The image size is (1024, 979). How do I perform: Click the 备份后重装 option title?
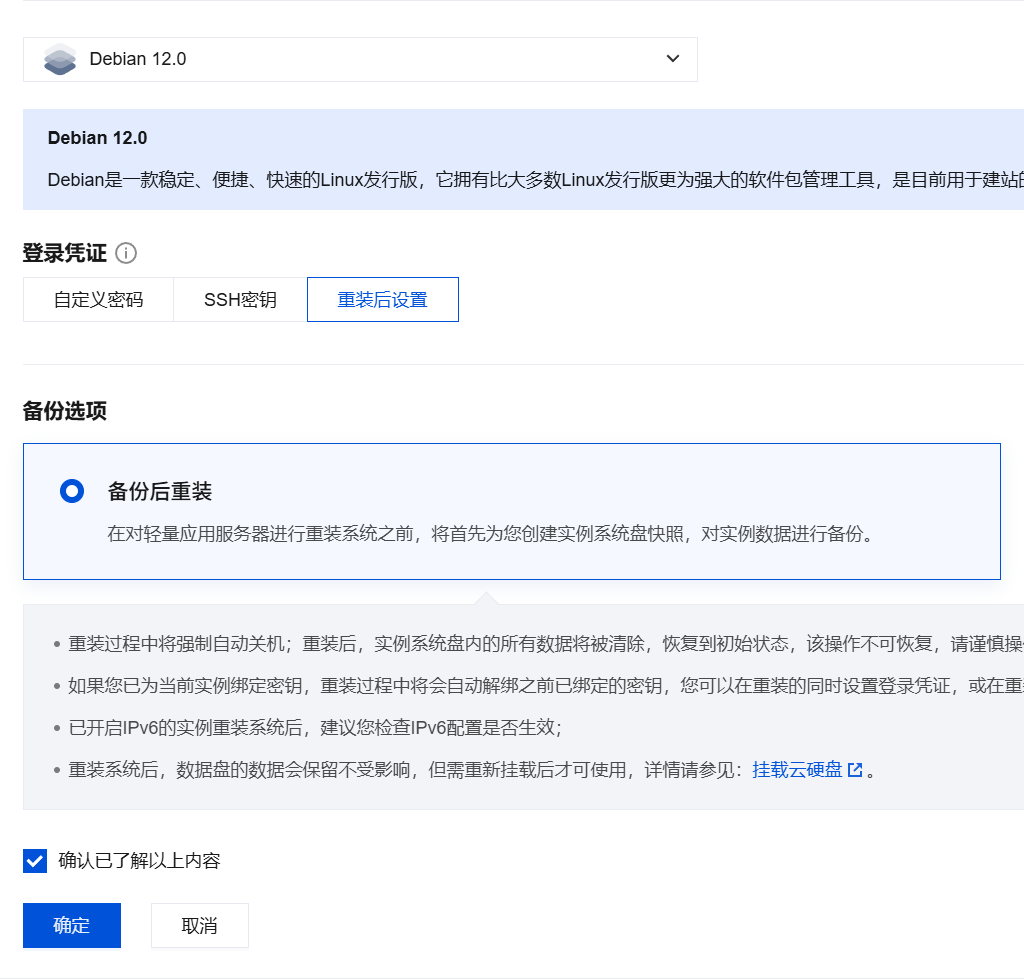tap(160, 492)
